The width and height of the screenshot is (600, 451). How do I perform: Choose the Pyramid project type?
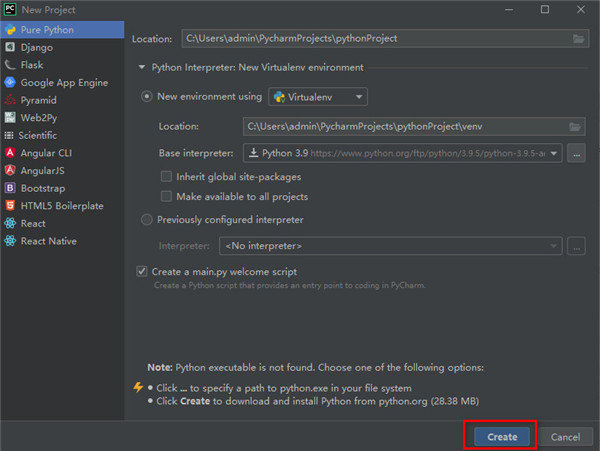pos(62,100)
